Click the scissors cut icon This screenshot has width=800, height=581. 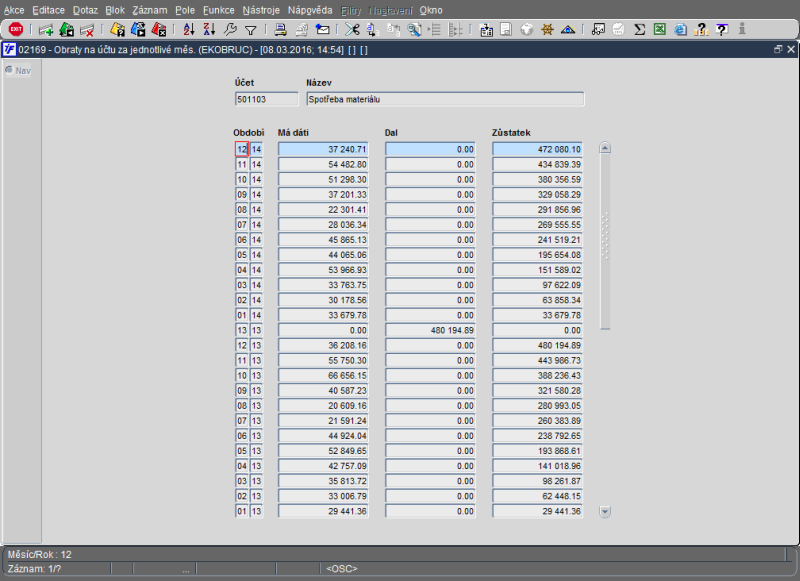point(352,29)
